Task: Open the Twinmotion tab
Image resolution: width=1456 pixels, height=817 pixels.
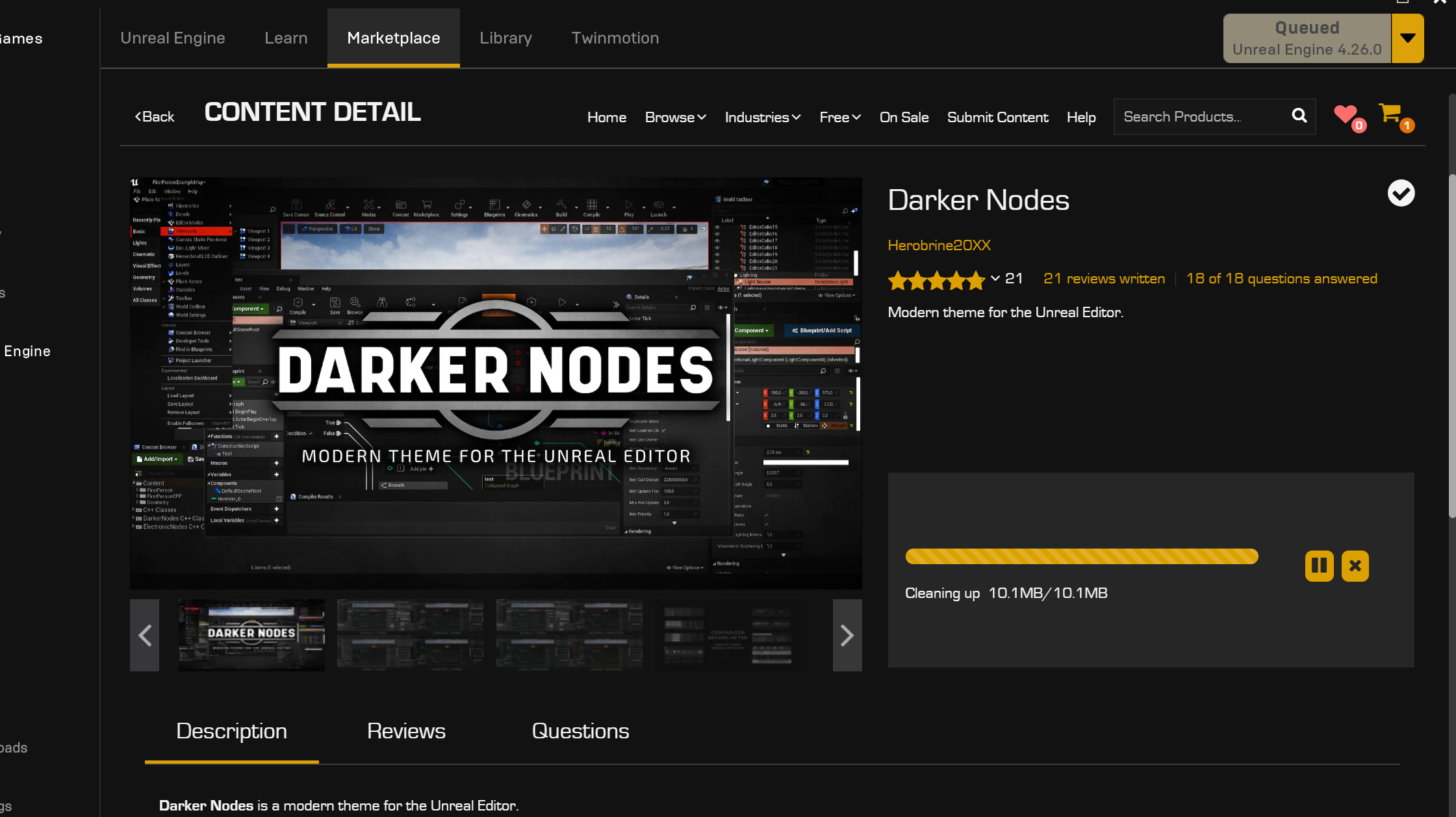Action: 615,38
